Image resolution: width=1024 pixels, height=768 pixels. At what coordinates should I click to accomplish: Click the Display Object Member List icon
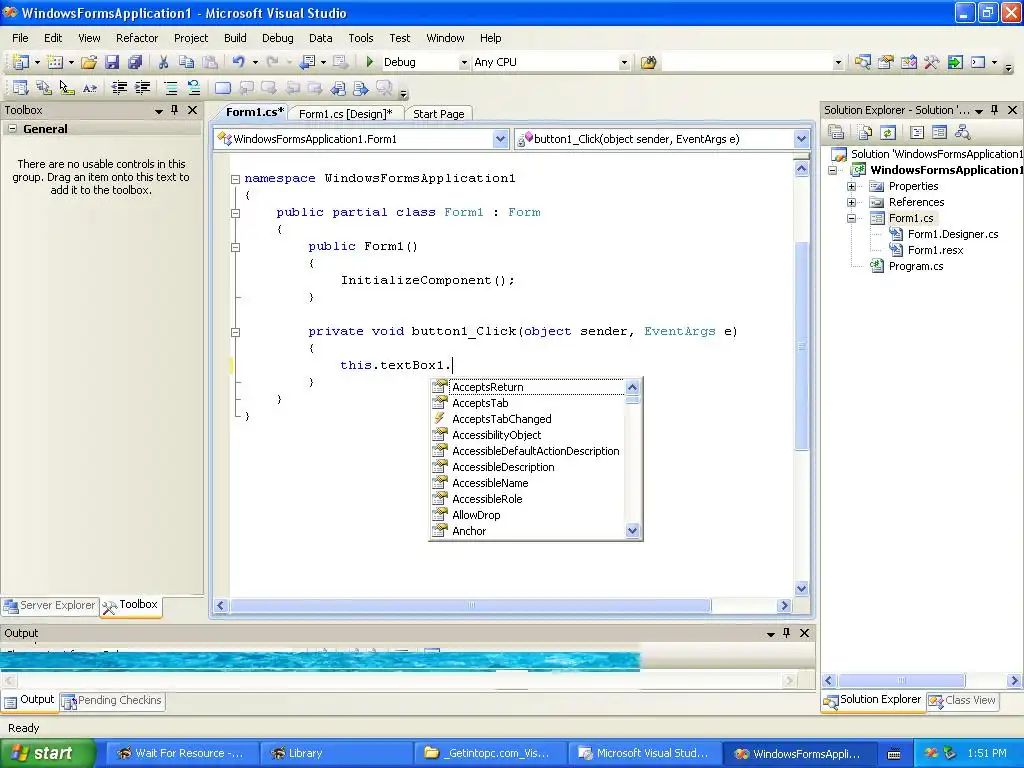[x=20, y=88]
